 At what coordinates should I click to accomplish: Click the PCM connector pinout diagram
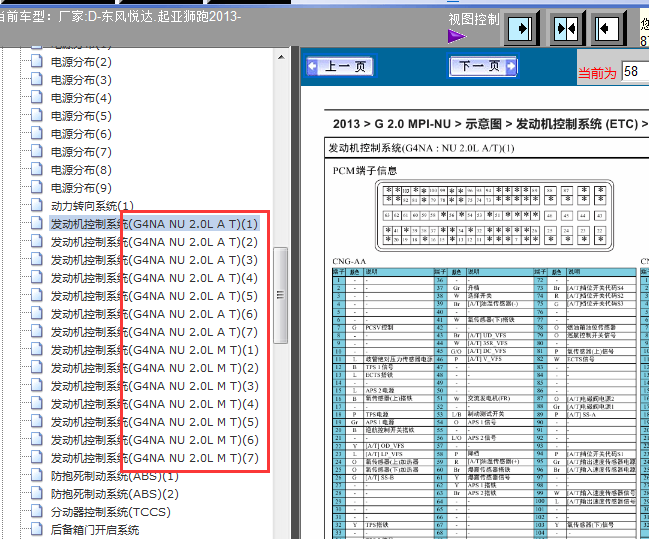point(494,215)
